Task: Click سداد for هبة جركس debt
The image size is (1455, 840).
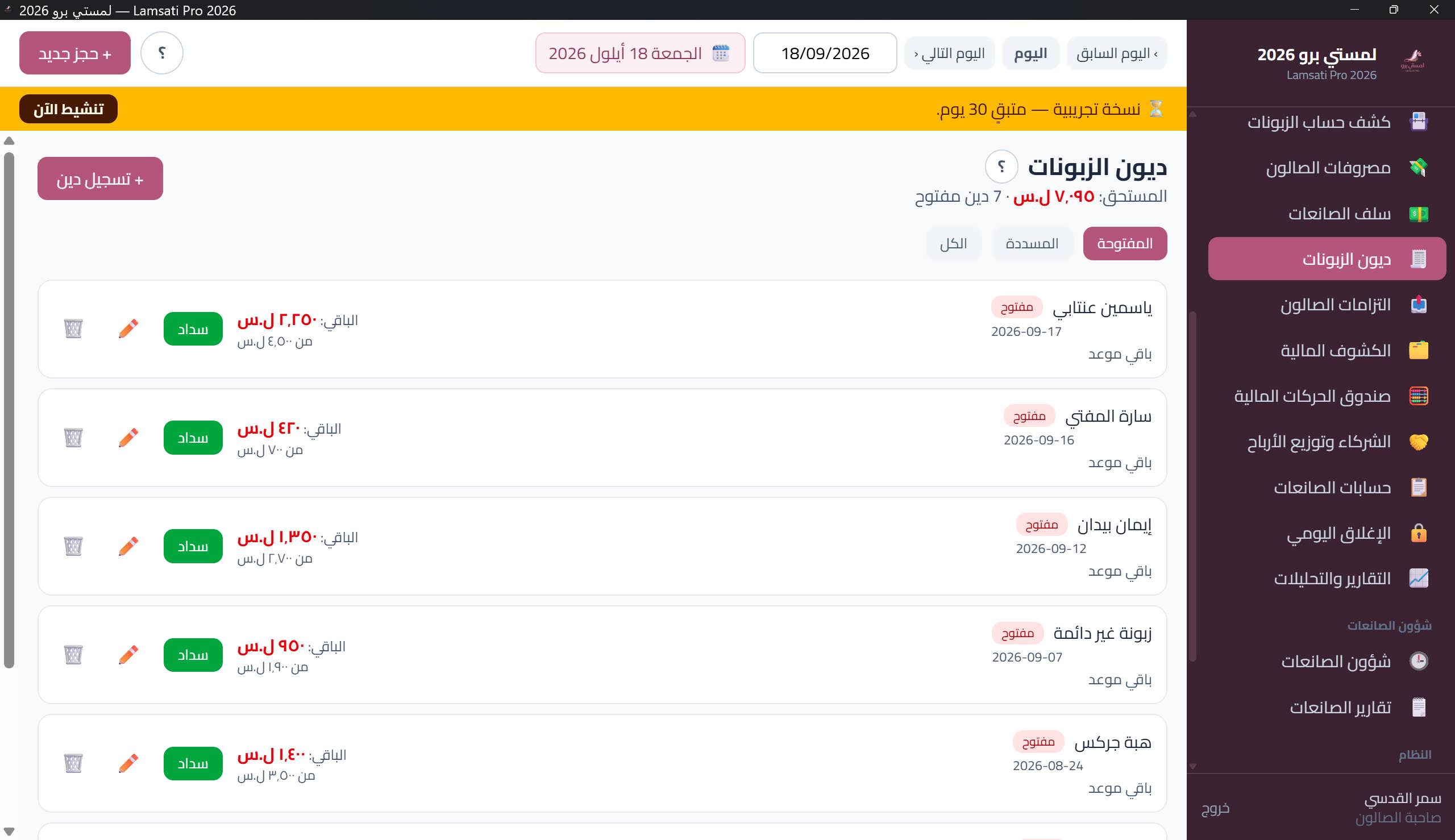Action: point(193,763)
